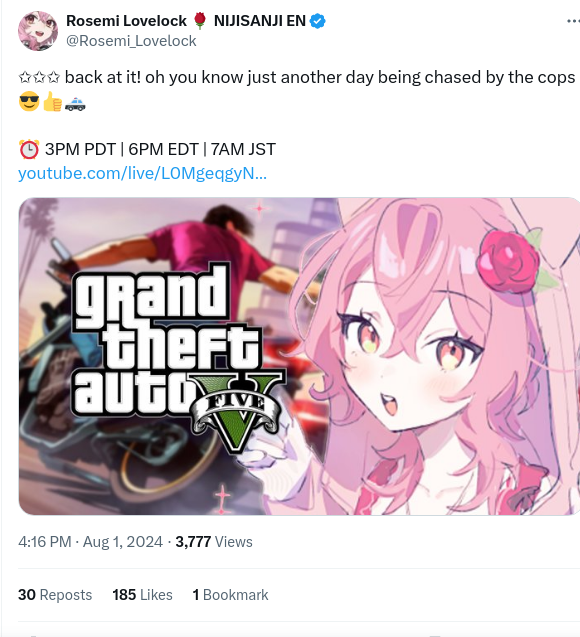Click the thumbs up emoji

point(52,102)
